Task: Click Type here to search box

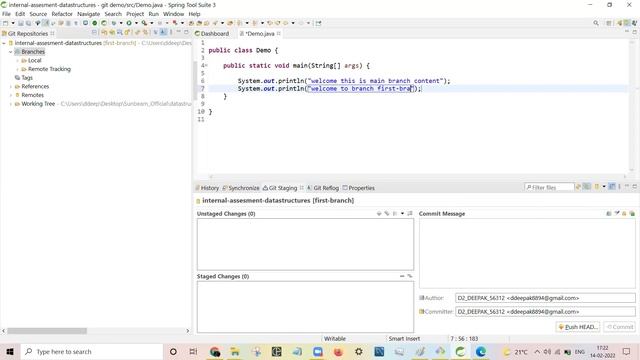Action: [91, 351]
